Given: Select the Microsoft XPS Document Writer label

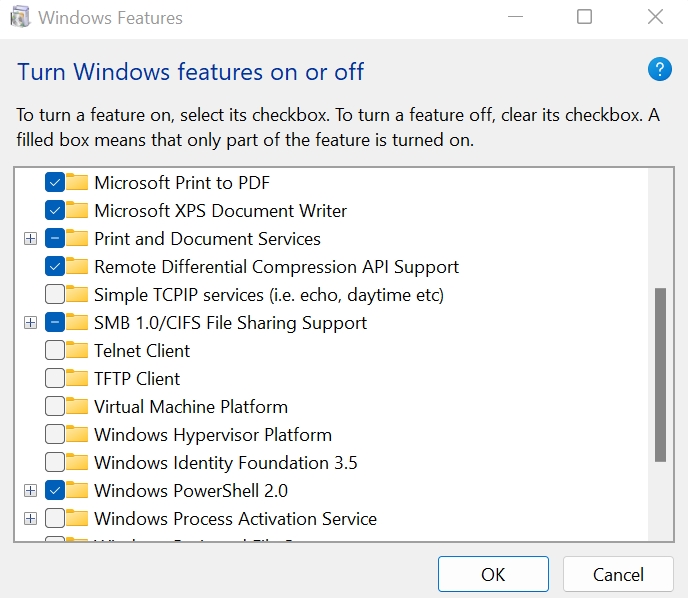Looking at the screenshot, I should pyautogui.click(x=221, y=211).
